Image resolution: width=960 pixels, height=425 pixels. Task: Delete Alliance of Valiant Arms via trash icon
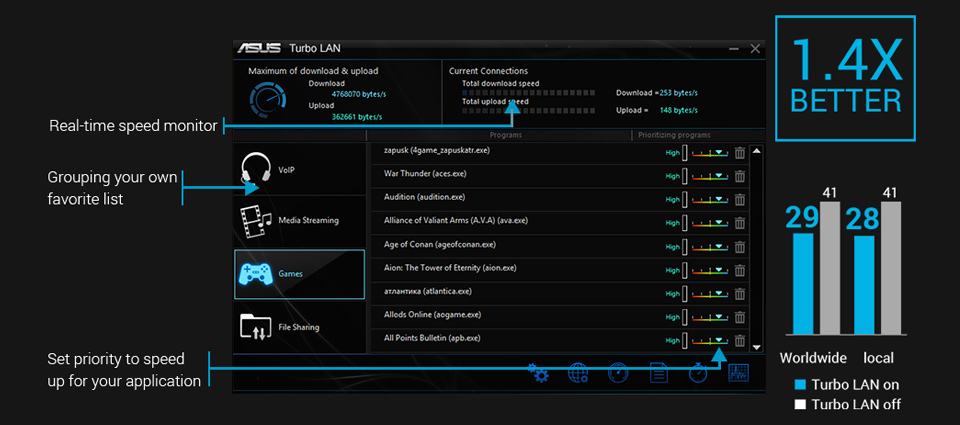740,224
